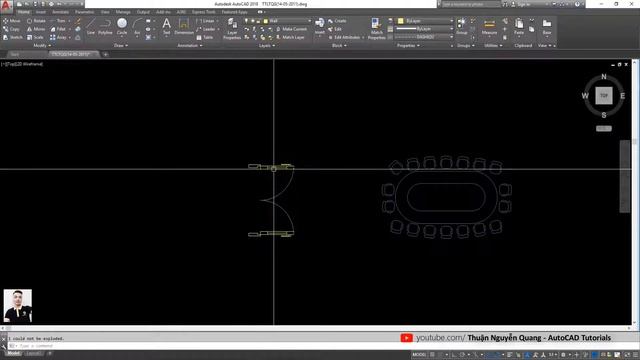Expand the Modify panel
This screenshot has width=640, height=360.
(42, 46)
